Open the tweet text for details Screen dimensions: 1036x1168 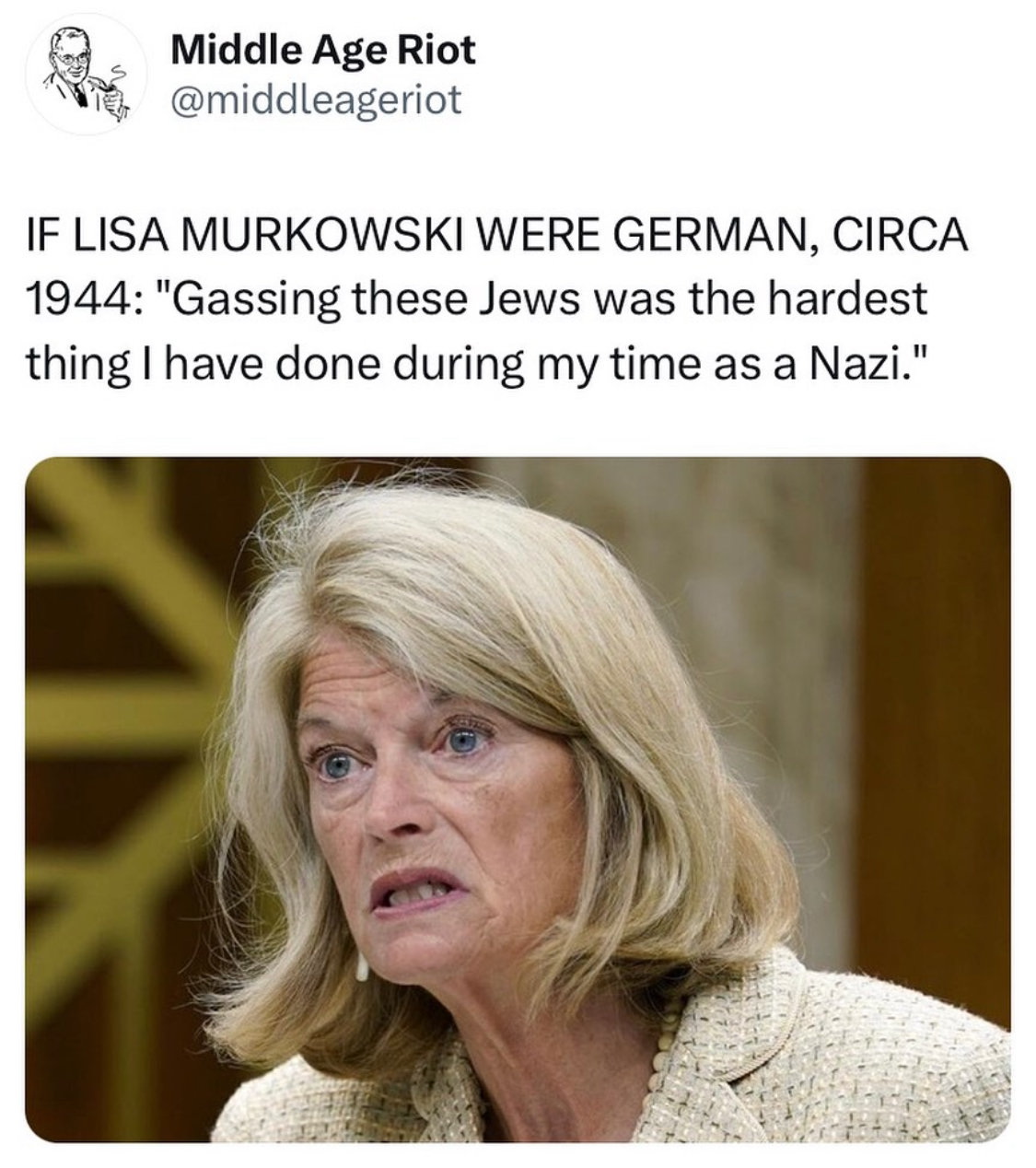point(497,301)
